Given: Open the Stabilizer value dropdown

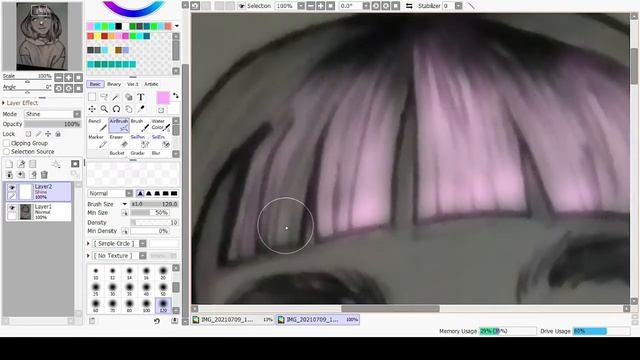Looking at the screenshot, I should pos(458,6).
